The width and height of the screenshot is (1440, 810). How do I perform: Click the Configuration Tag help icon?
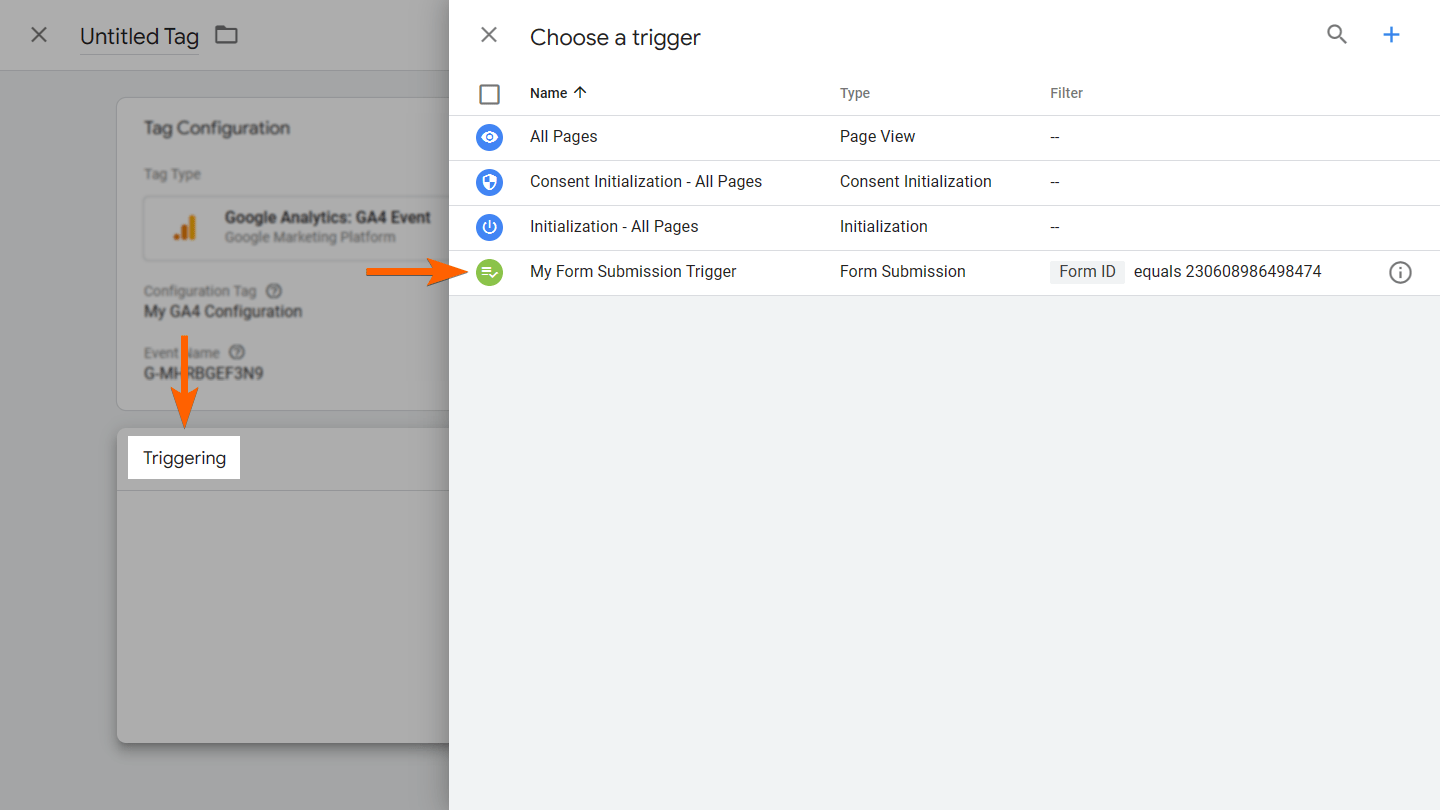pyautogui.click(x=274, y=291)
